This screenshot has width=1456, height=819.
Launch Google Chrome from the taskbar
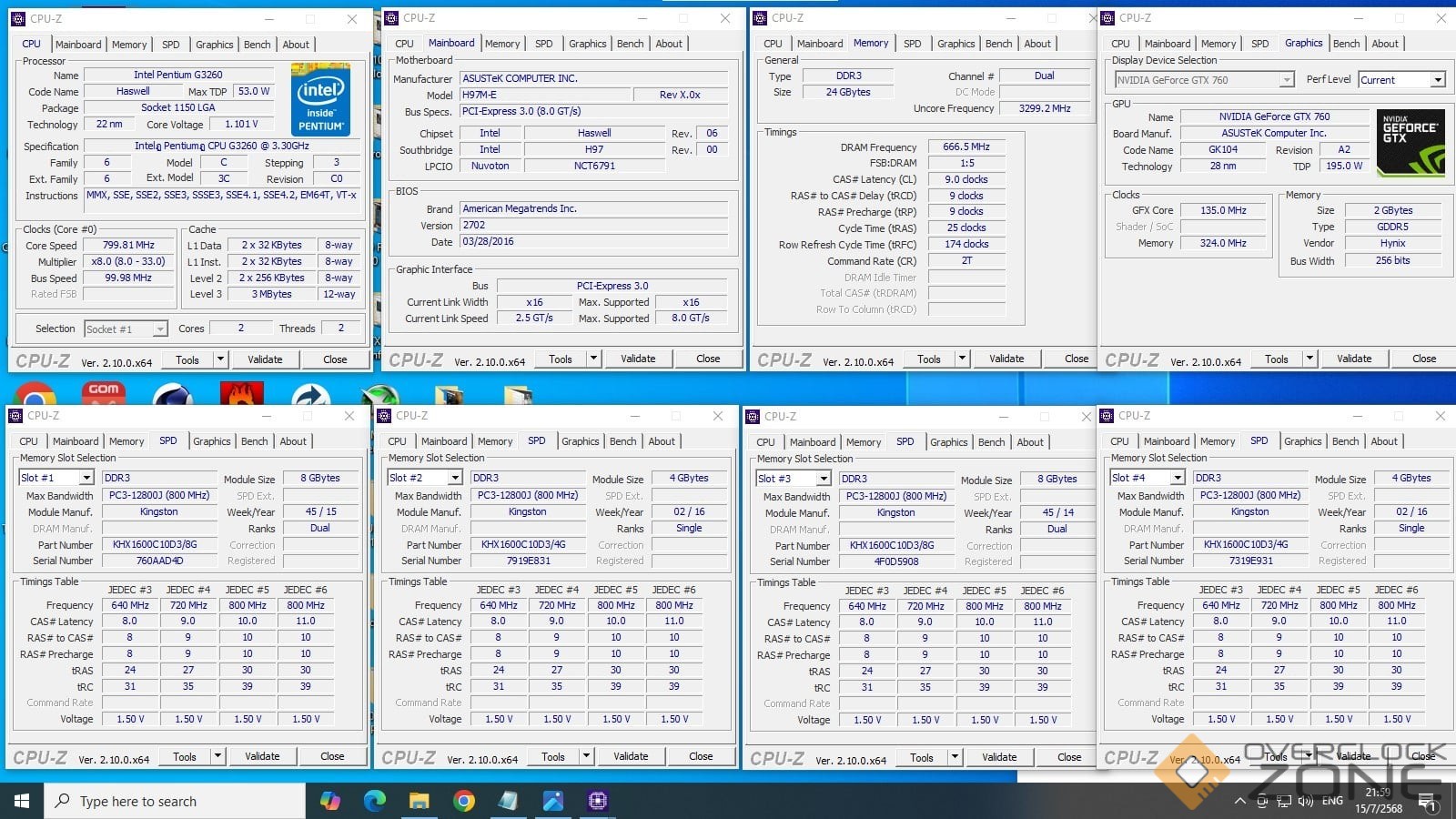[464, 801]
